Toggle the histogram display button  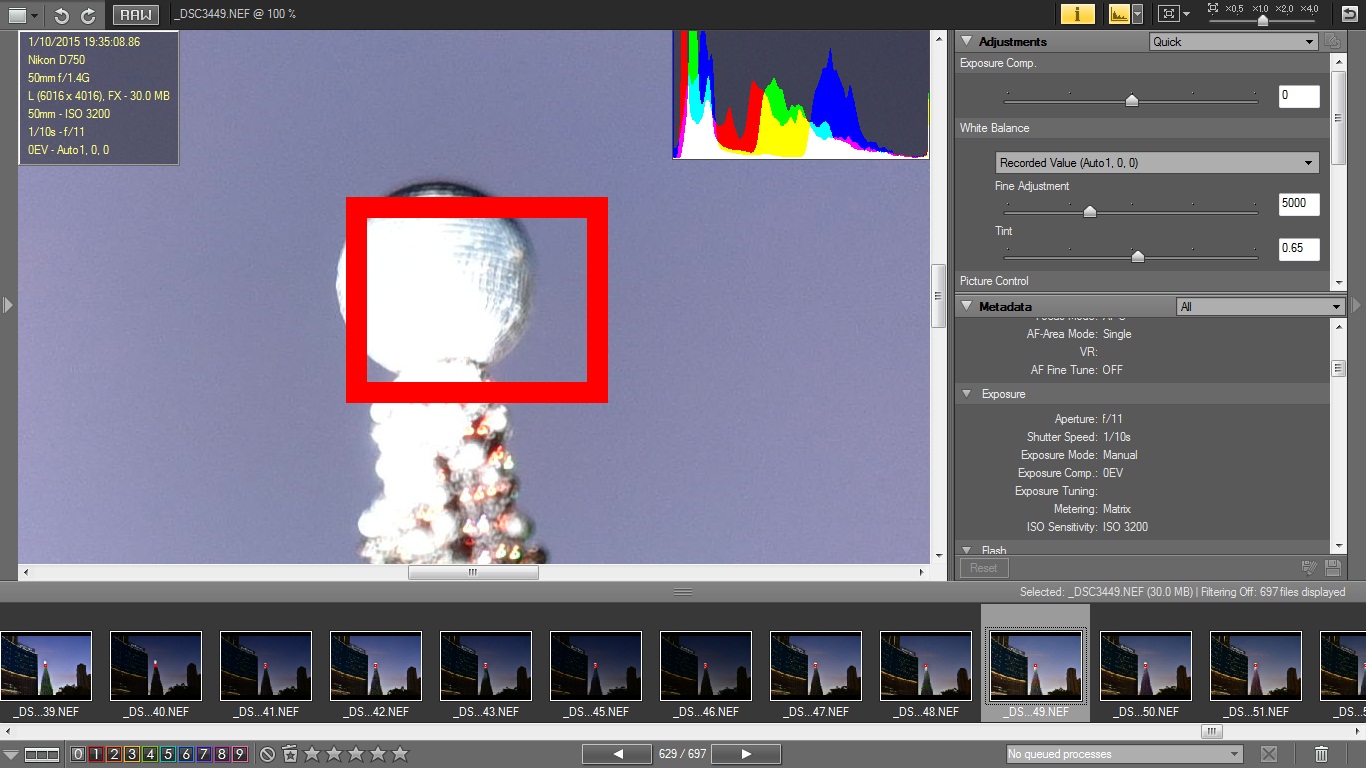pyautogui.click(x=1119, y=14)
